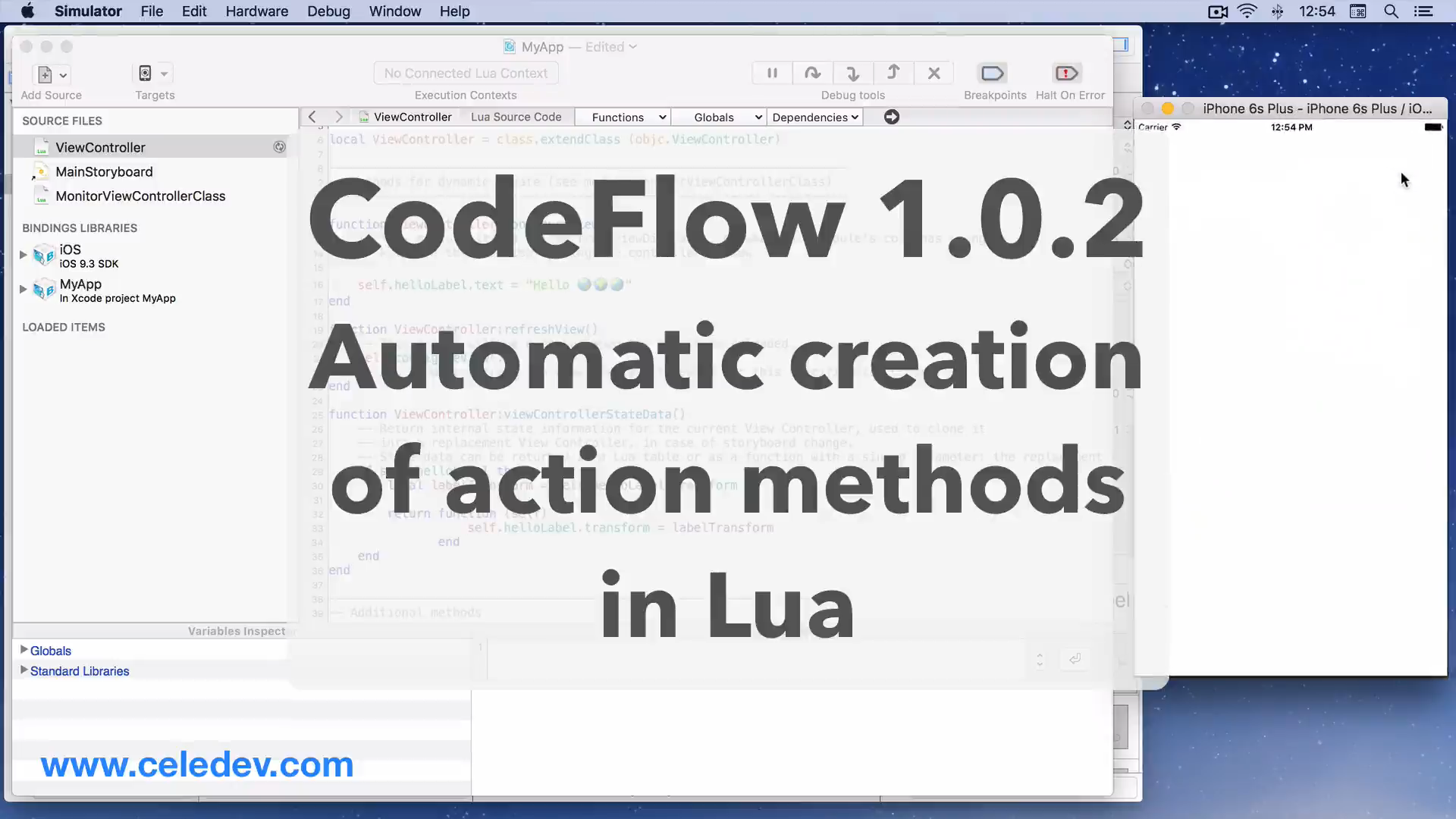Open the Hardware menu
Viewport: 1456px width, 819px height.
[x=257, y=11]
